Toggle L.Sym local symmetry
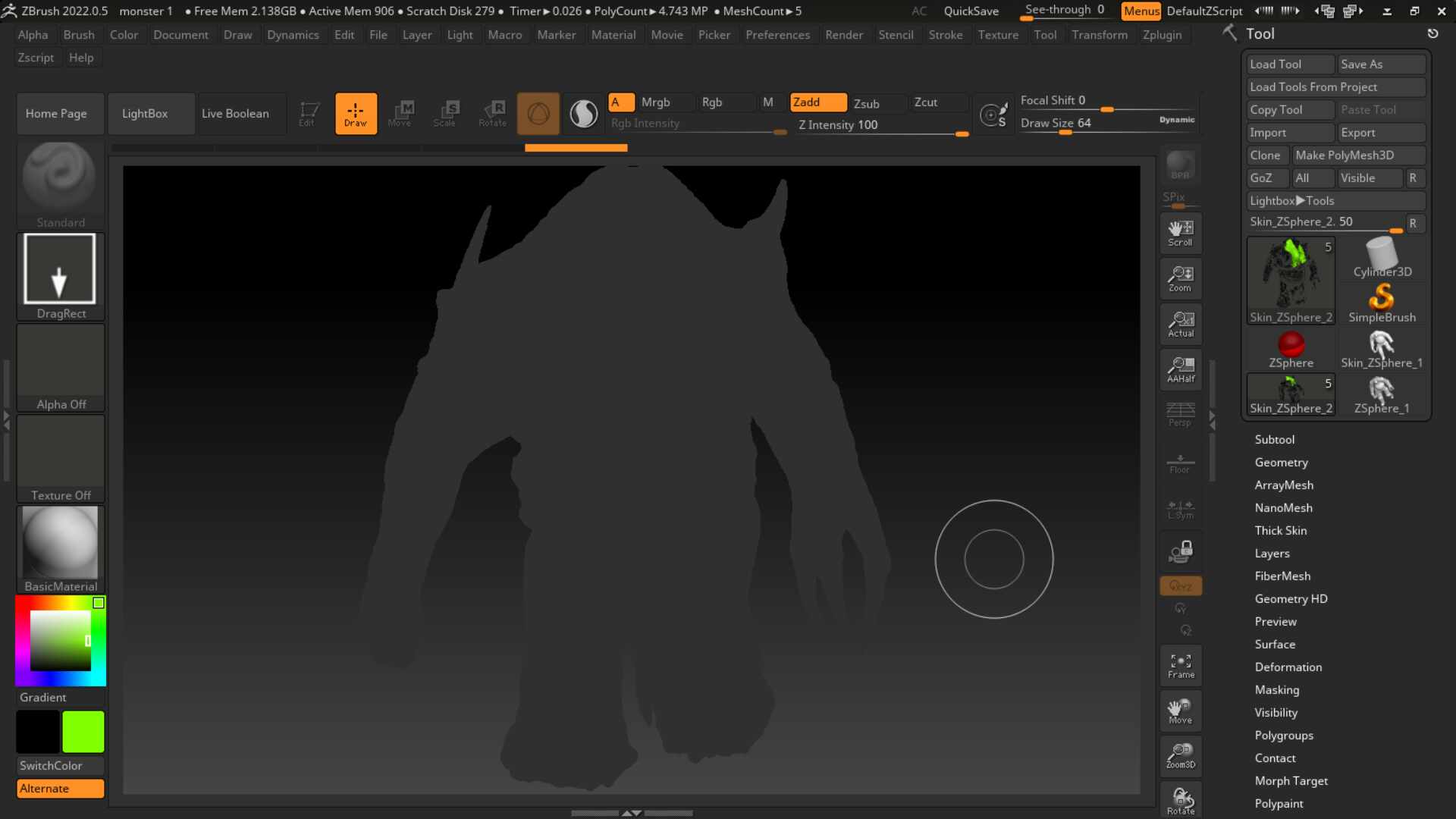1456x819 pixels. pyautogui.click(x=1181, y=507)
